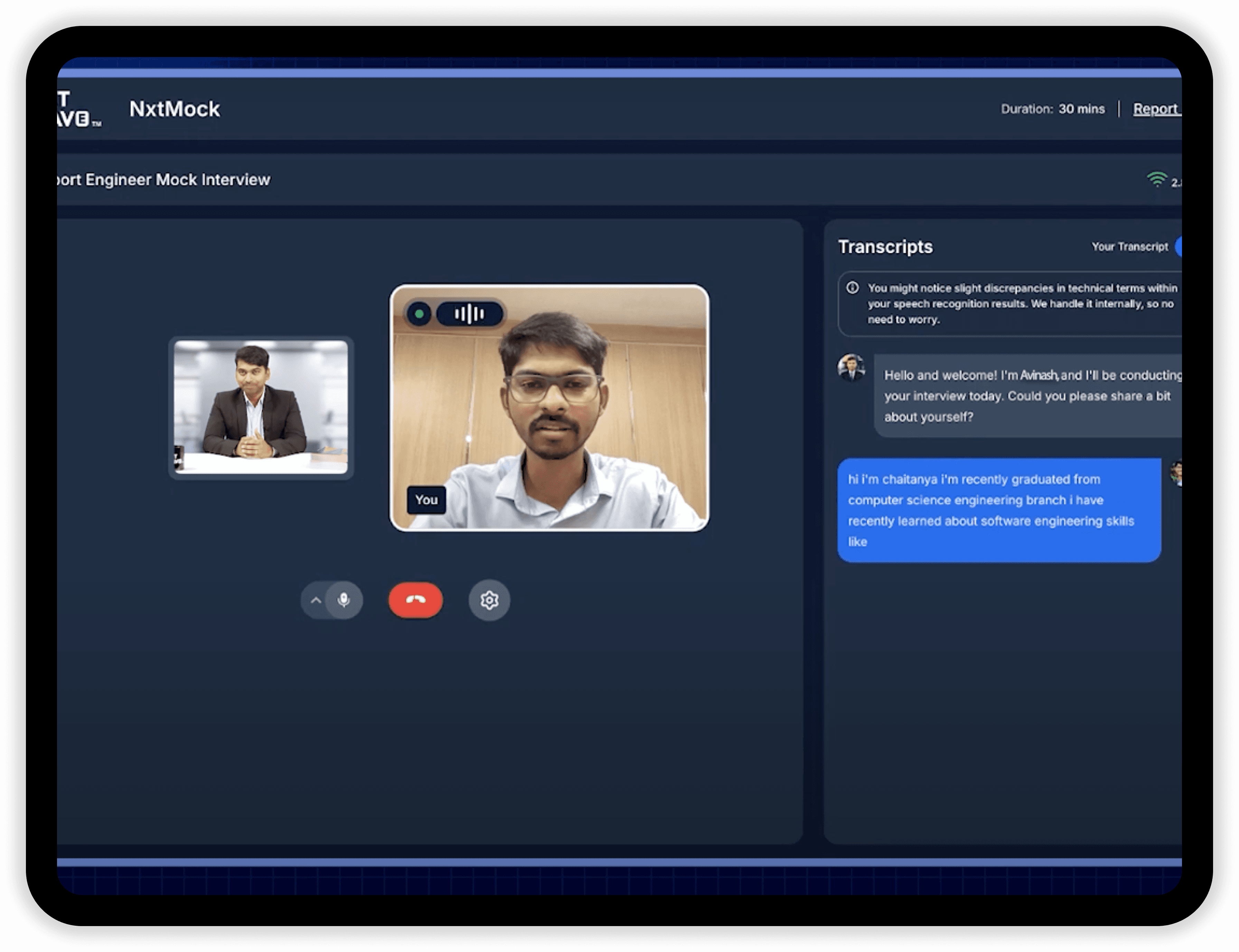The width and height of the screenshot is (1239, 952).
Task: Click the Wi-Fi signal strength icon
Action: [x=1156, y=180]
